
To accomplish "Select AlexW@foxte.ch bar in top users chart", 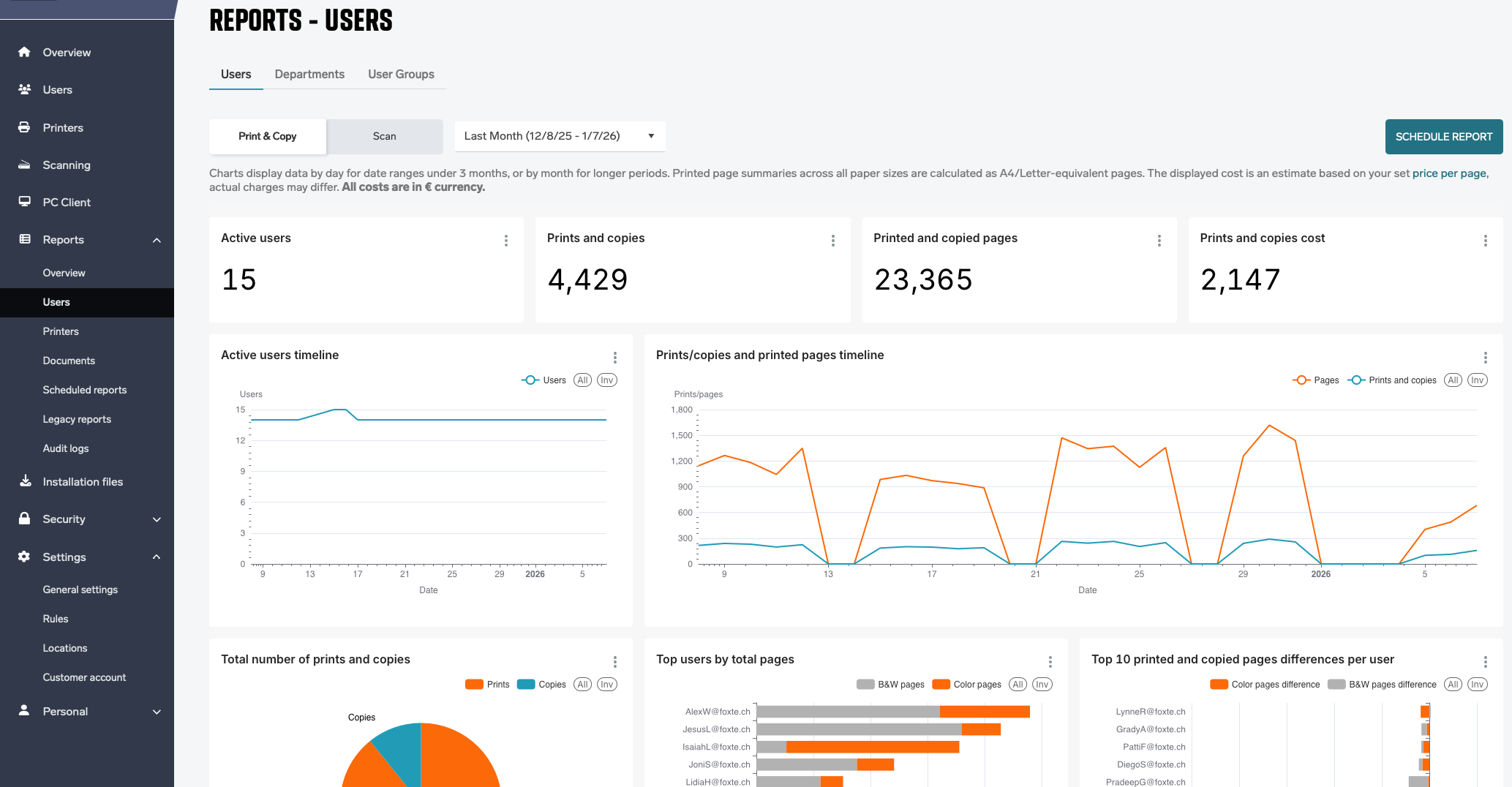I will tap(892, 712).
